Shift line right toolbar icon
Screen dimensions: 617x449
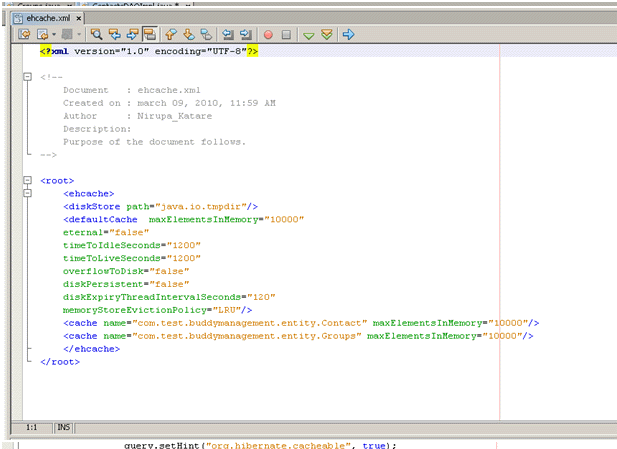click(x=246, y=35)
